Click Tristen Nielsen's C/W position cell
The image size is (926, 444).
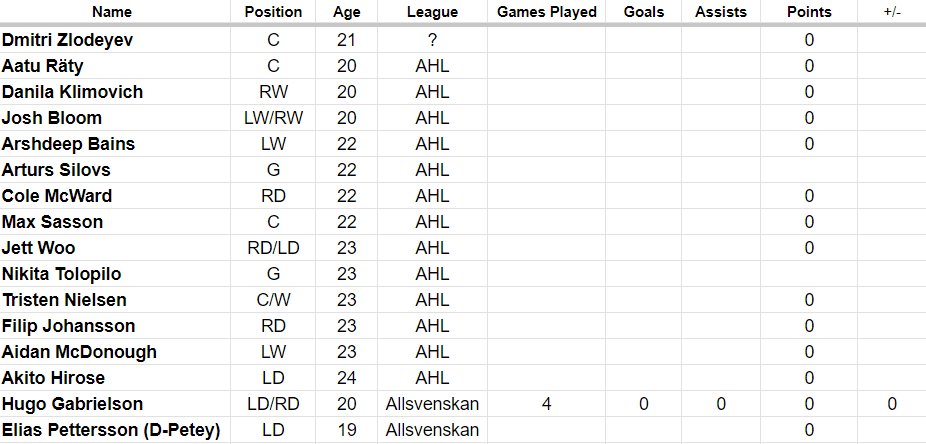click(273, 300)
